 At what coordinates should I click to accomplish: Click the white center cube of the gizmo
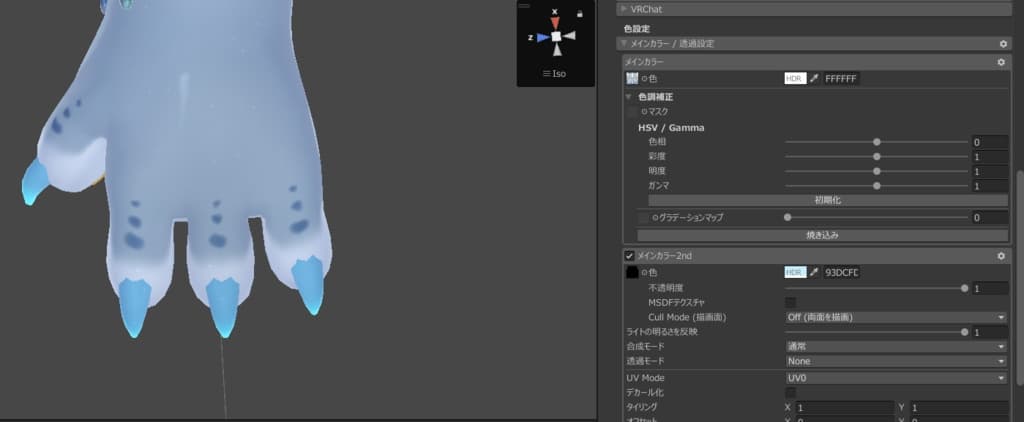556,37
